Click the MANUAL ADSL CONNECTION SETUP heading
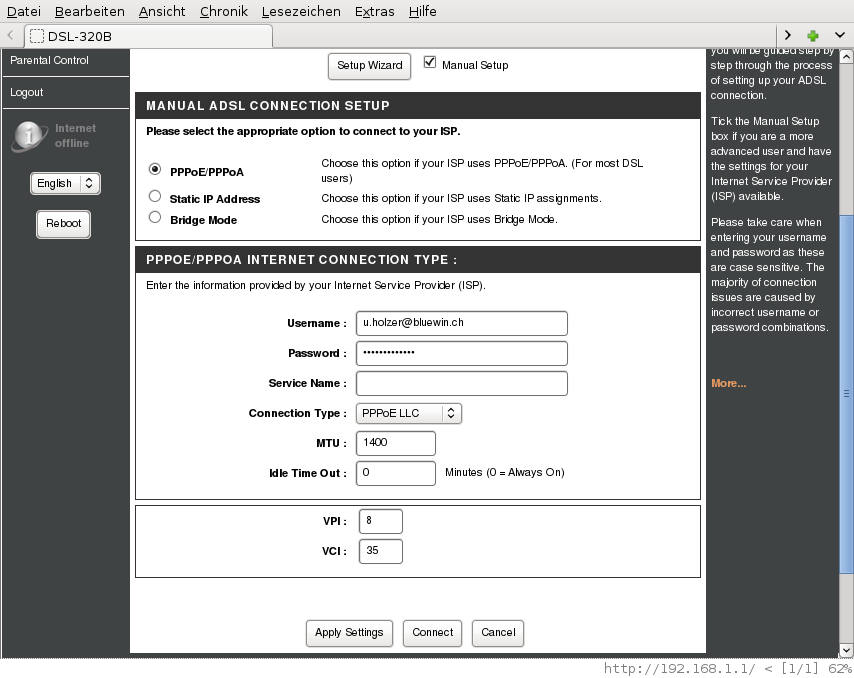854x678 pixels. 268,106
